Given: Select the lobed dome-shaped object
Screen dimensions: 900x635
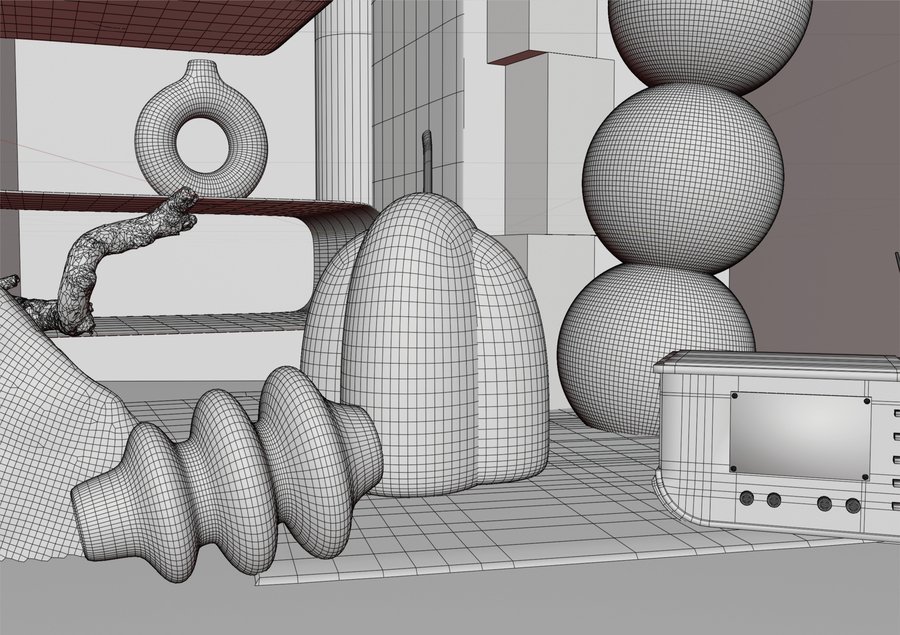Looking at the screenshot, I should (424, 344).
